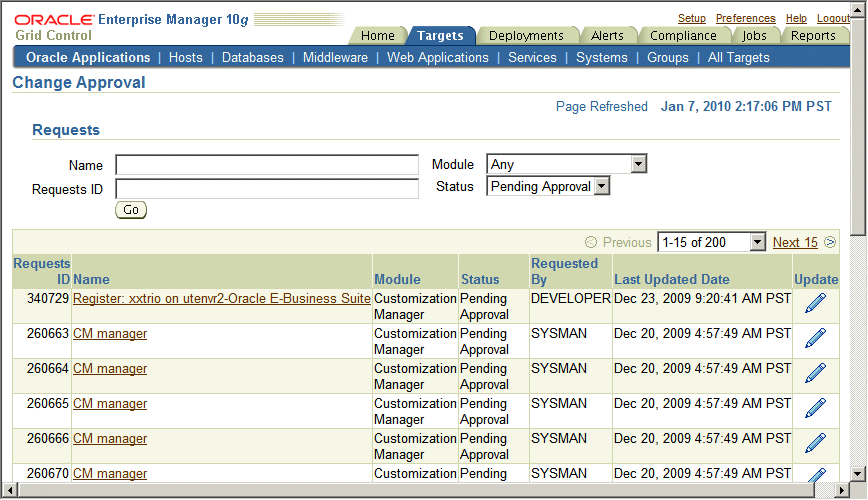Click the Previous page arrow icon
This screenshot has width=868, height=500.
click(x=591, y=242)
